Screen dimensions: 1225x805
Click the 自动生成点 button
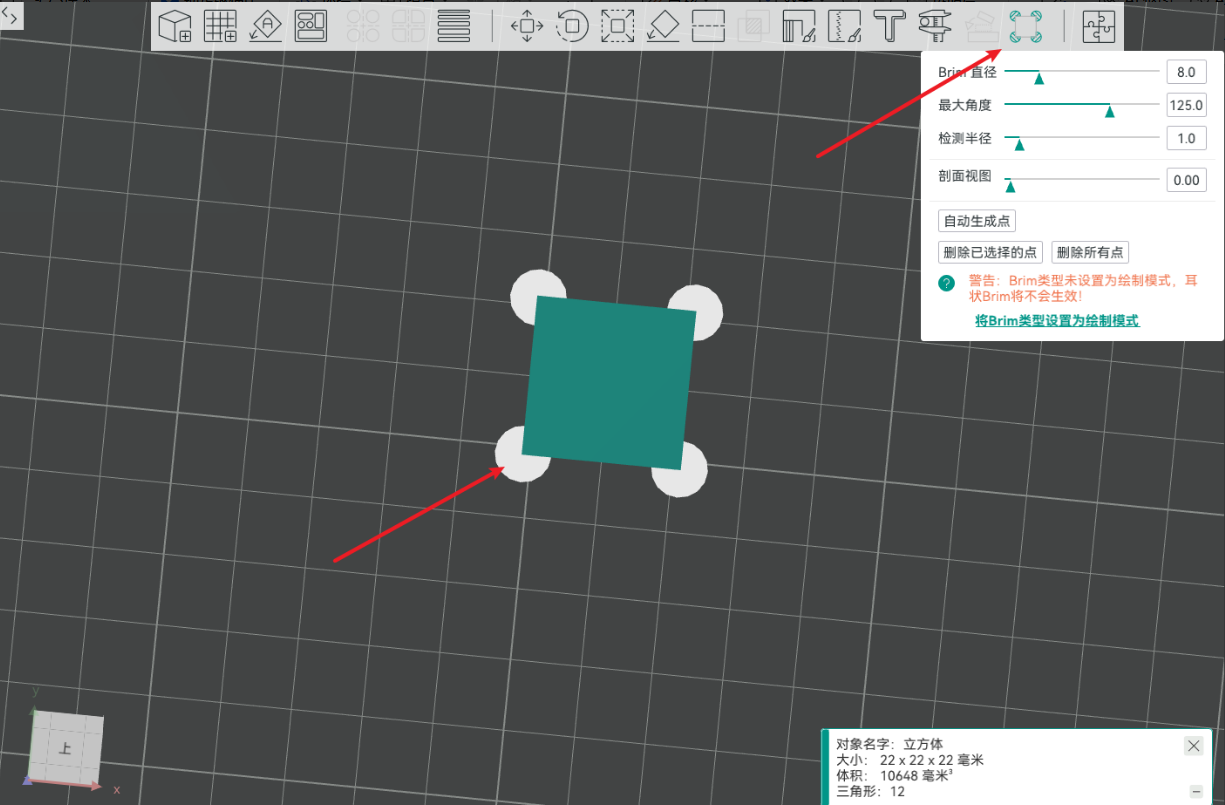tap(976, 221)
